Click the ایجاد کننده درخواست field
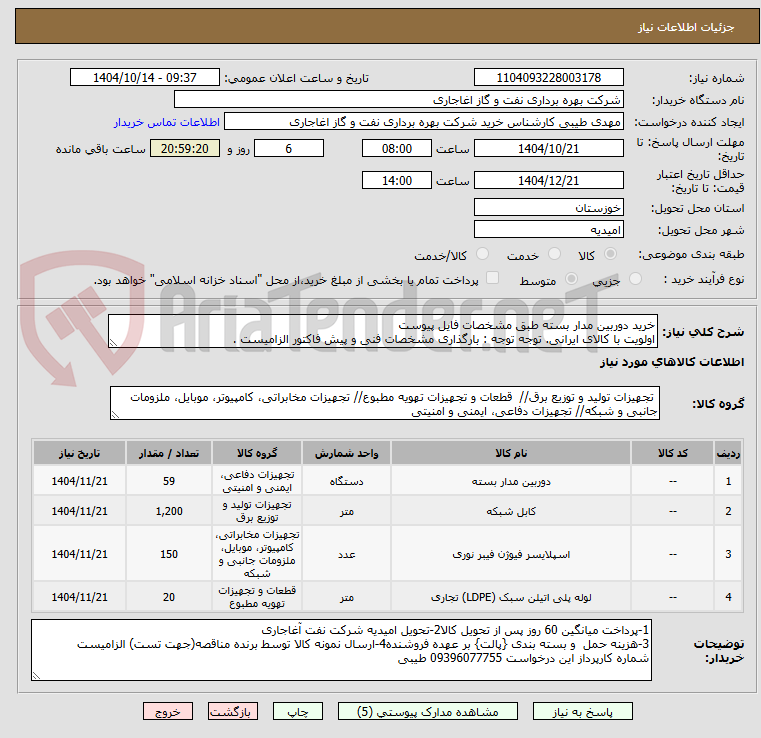Viewport: 761px width, 738px height. point(424,122)
